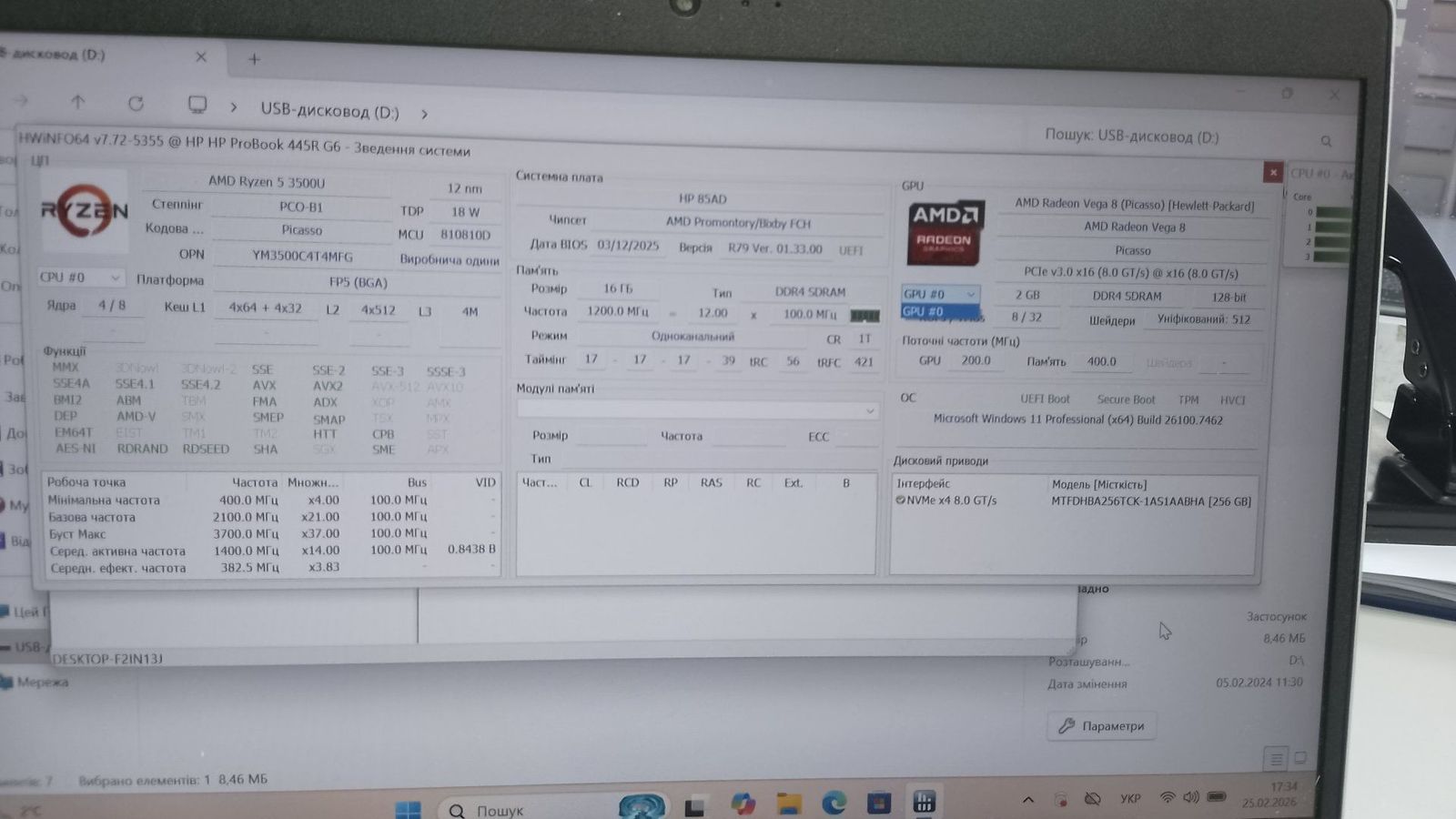Show hidden system tray icons

pyautogui.click(x=1028, y=800)
